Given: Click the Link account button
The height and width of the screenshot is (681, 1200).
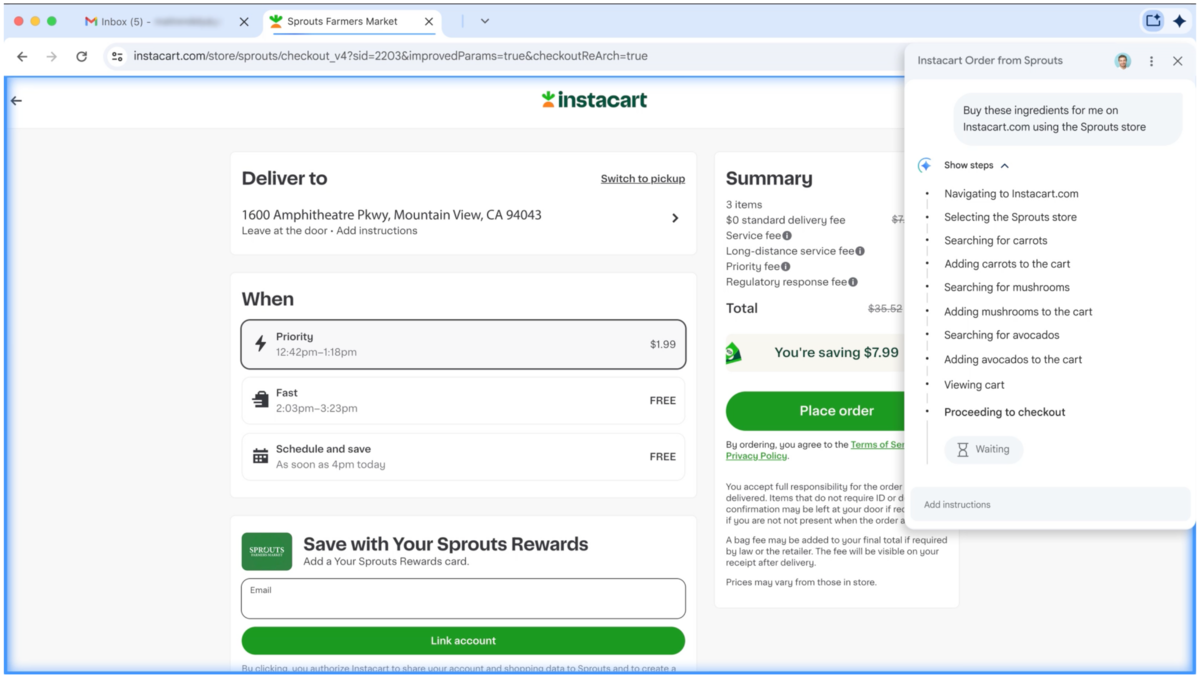Looking at the screenshot, I should [463, 641].
